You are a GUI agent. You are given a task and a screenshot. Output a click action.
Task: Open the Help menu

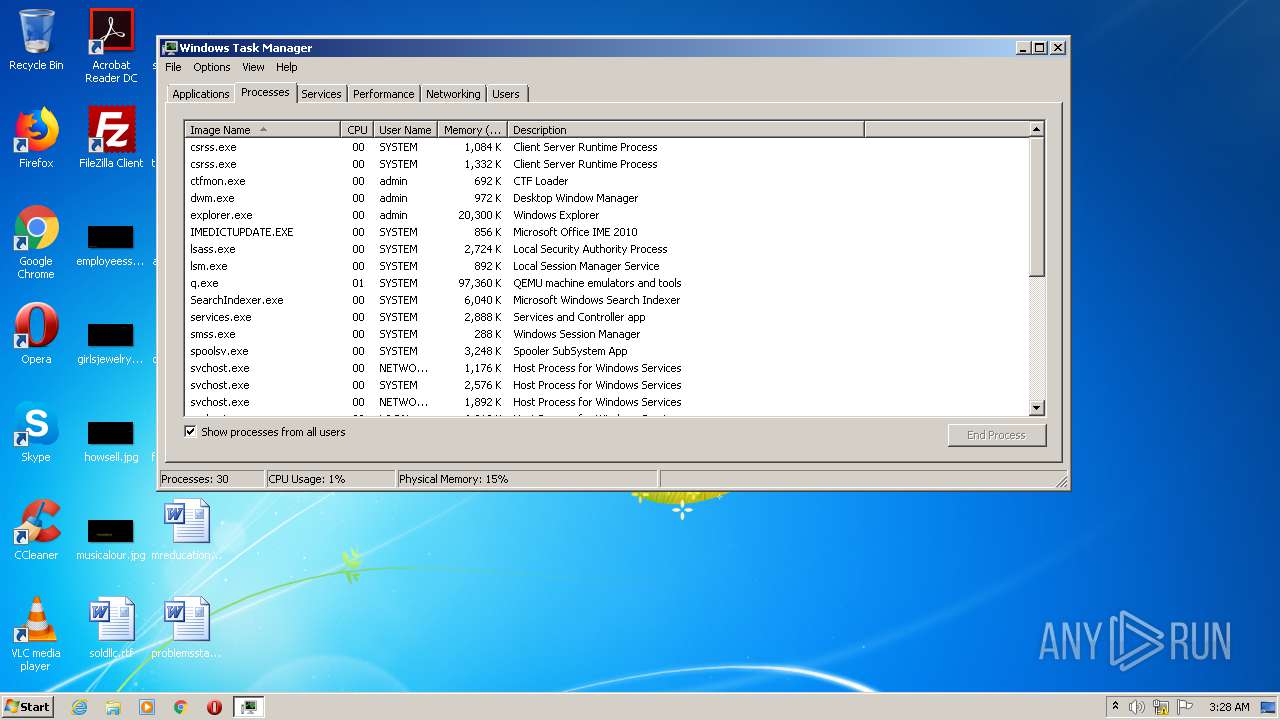coord(287,67)
